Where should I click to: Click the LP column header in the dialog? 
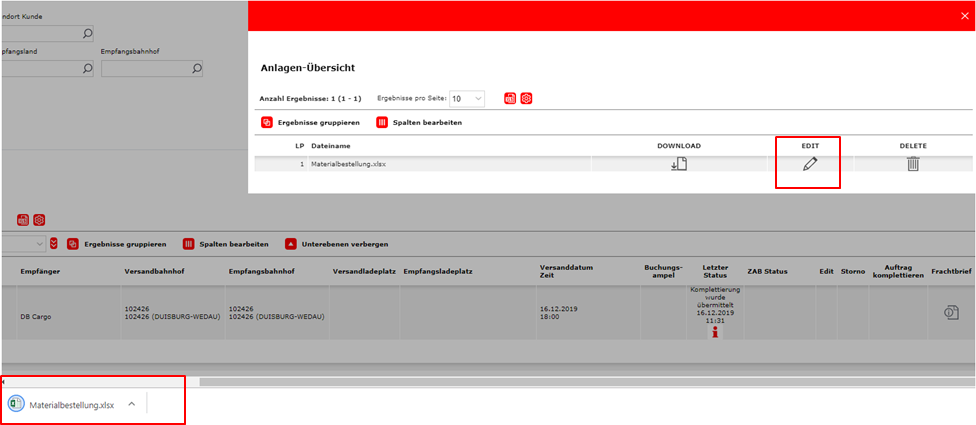(299, 146)
